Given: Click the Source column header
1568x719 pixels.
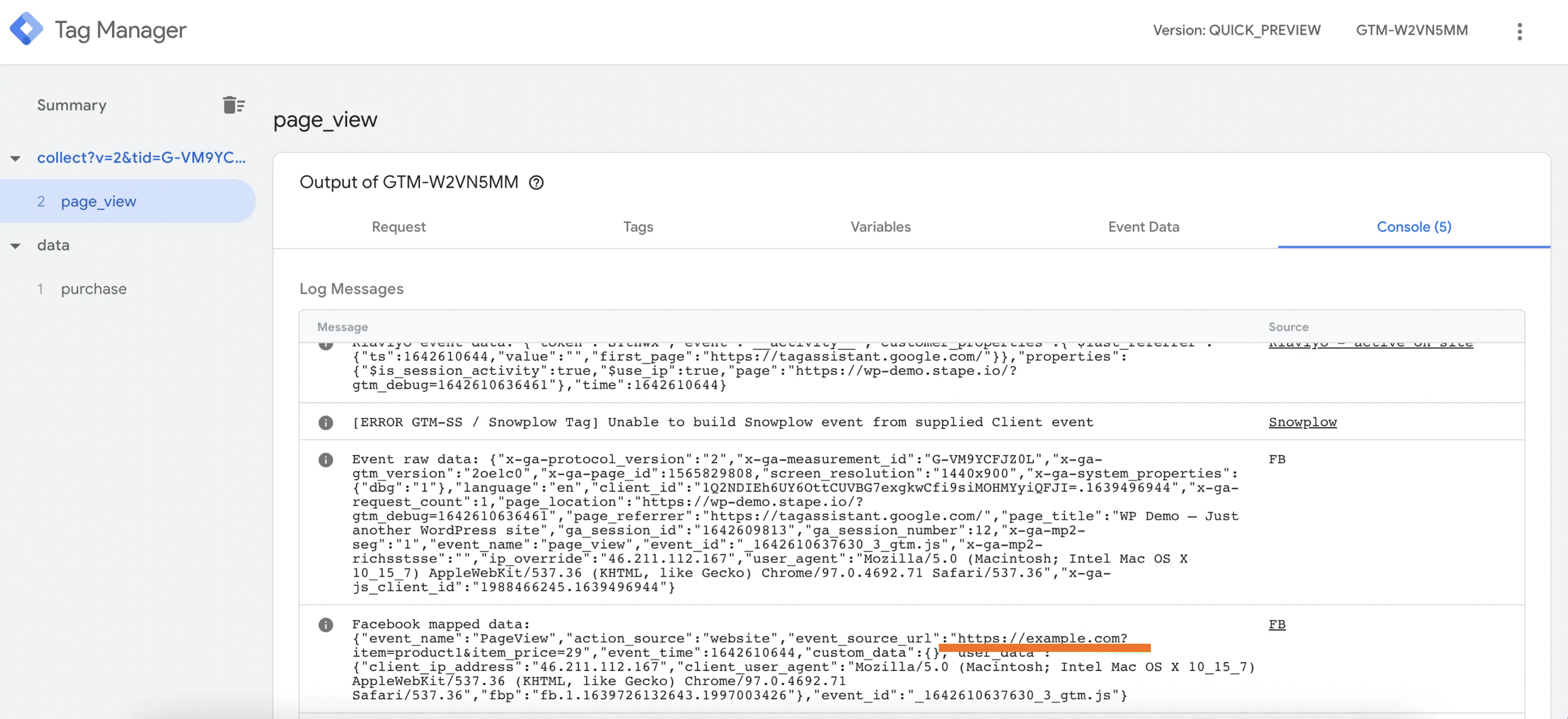Looking at the screenshot, I should click(x=1288, y=327).
